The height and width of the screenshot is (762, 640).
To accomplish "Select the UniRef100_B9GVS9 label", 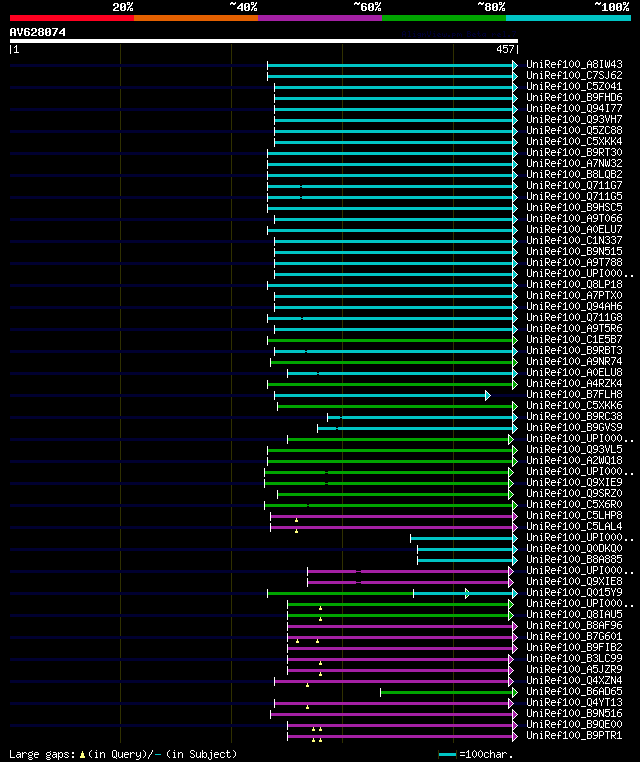I will click(x=574, y=427).
